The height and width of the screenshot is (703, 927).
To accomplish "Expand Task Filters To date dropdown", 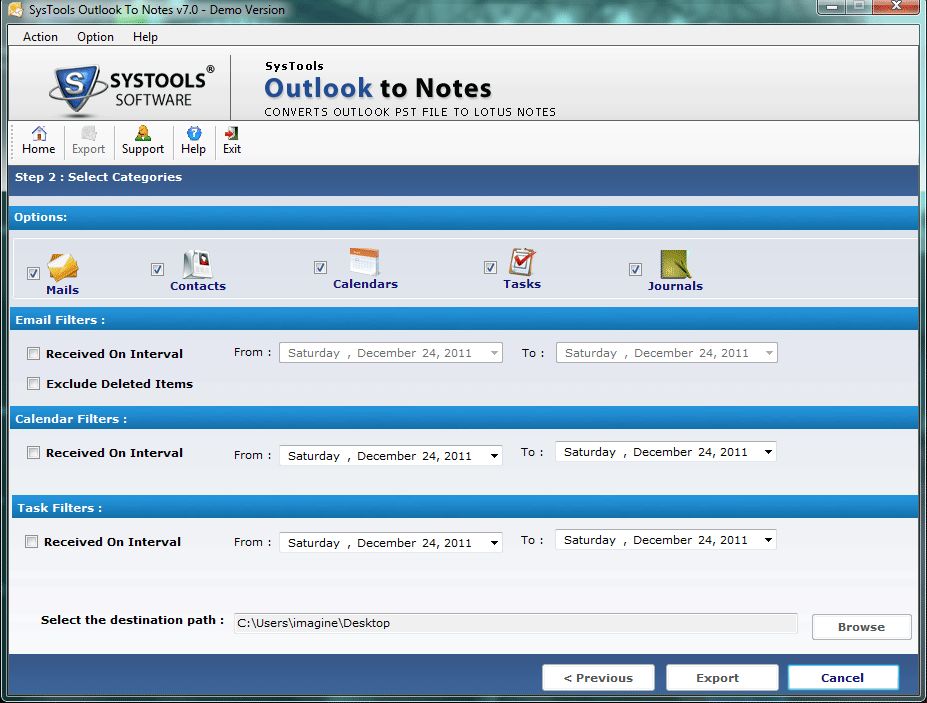I will pyautogui.click(x=768, y=540).
